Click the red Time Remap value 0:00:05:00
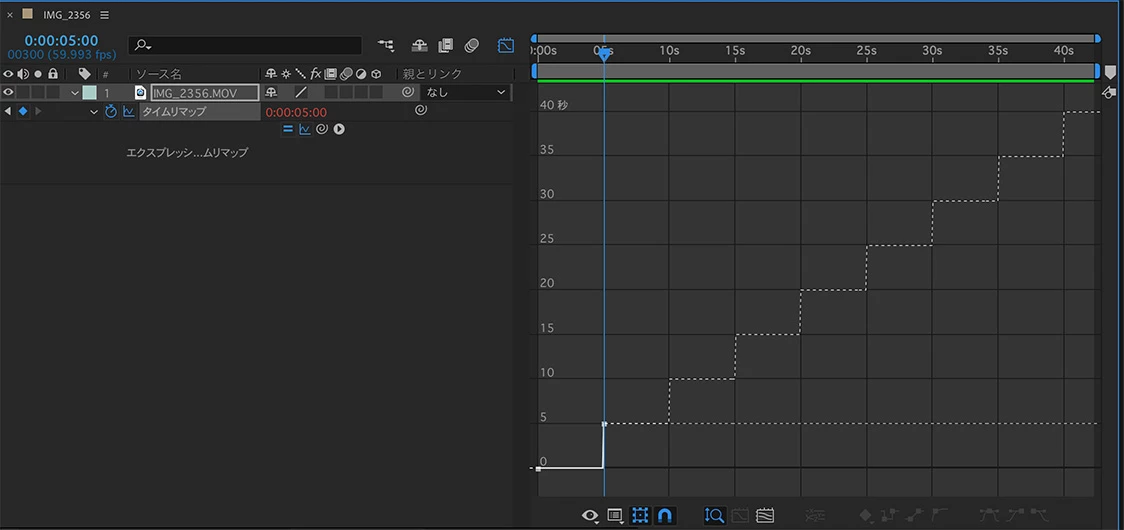 pyautogui.click(x=296, y=112)
